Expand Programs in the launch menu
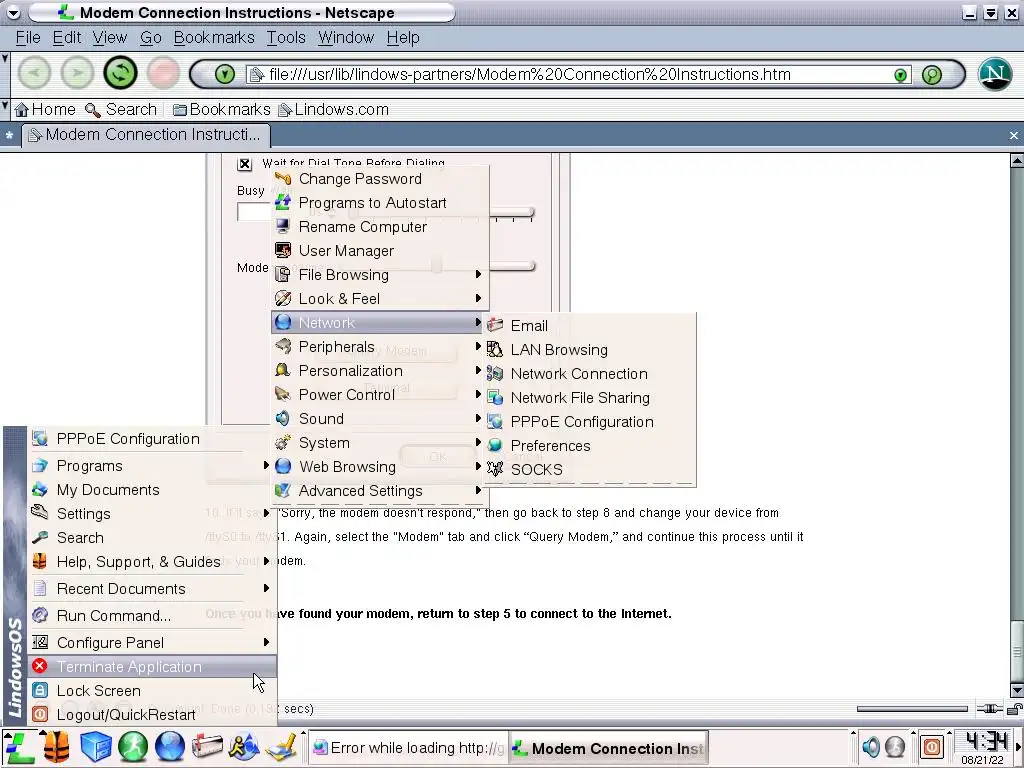Image resolution: width=1024 pixels, height=768 pixels. pos(152,466)
